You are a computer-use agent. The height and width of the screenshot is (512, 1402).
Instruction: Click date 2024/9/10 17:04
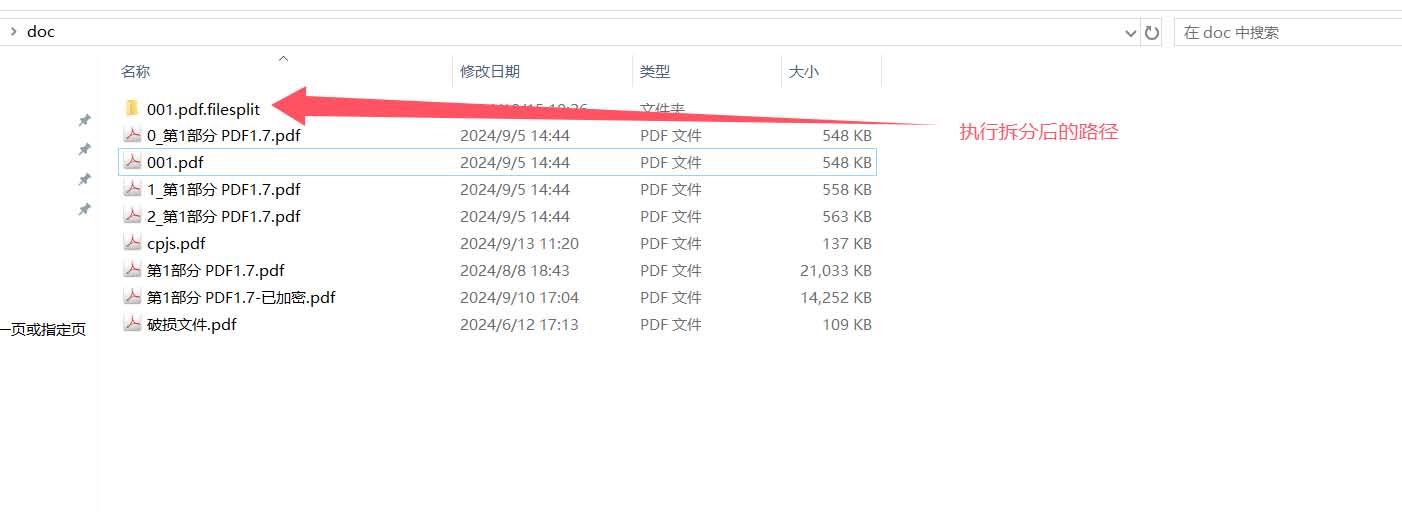click(519, 297)
